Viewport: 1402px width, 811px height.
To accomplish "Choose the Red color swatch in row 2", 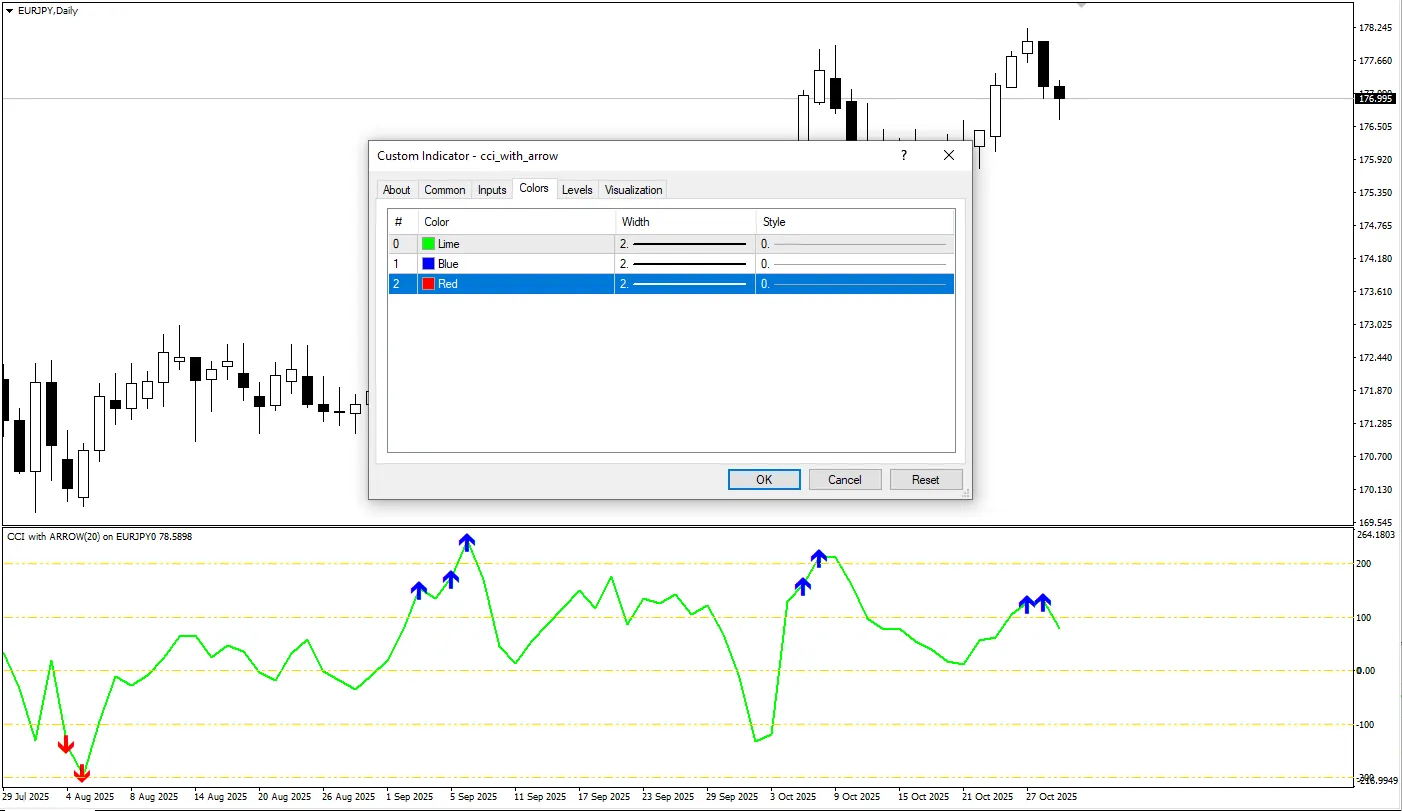I will (428, 284).
